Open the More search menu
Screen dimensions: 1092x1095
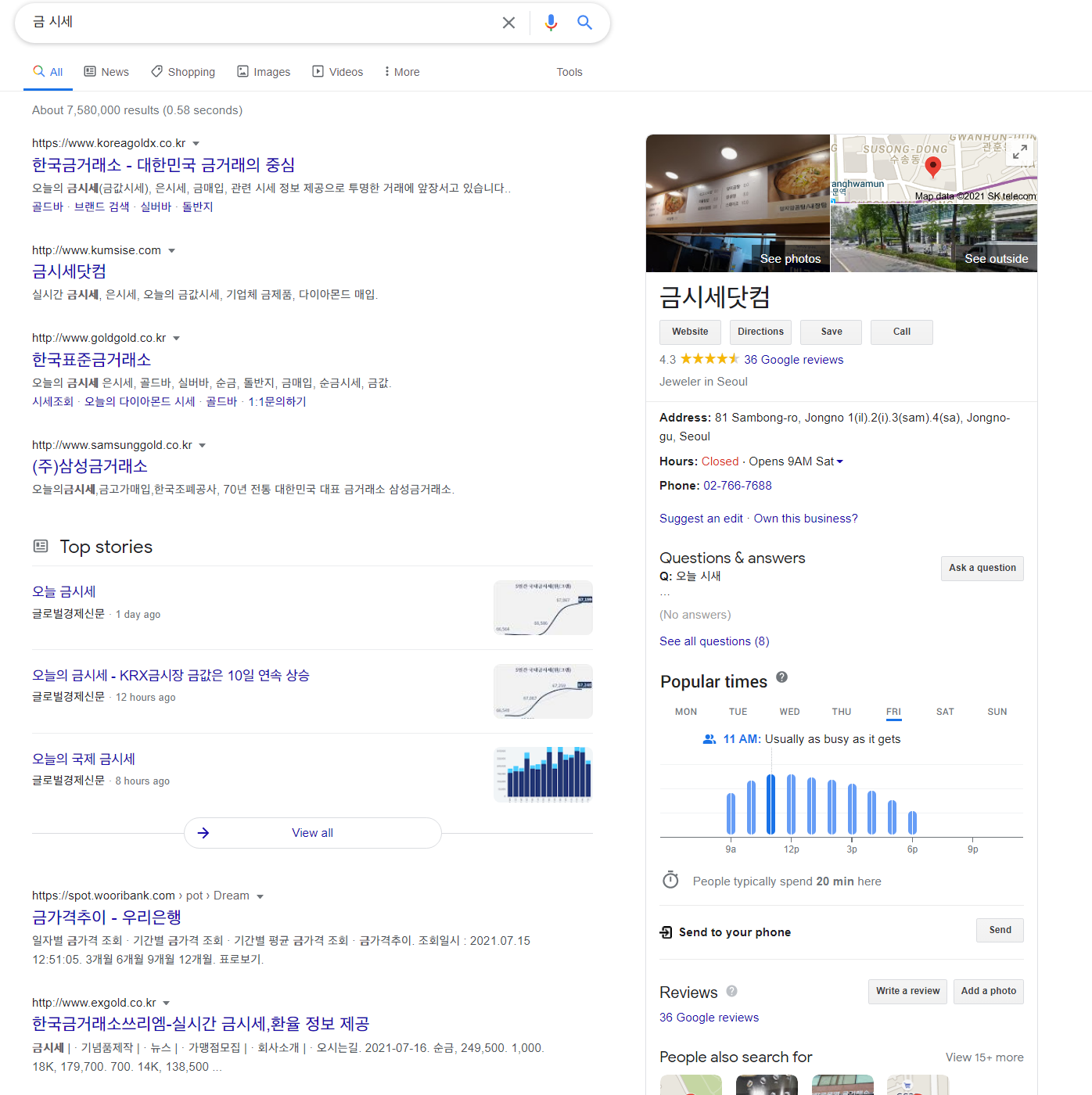click(x=402, y=72)
